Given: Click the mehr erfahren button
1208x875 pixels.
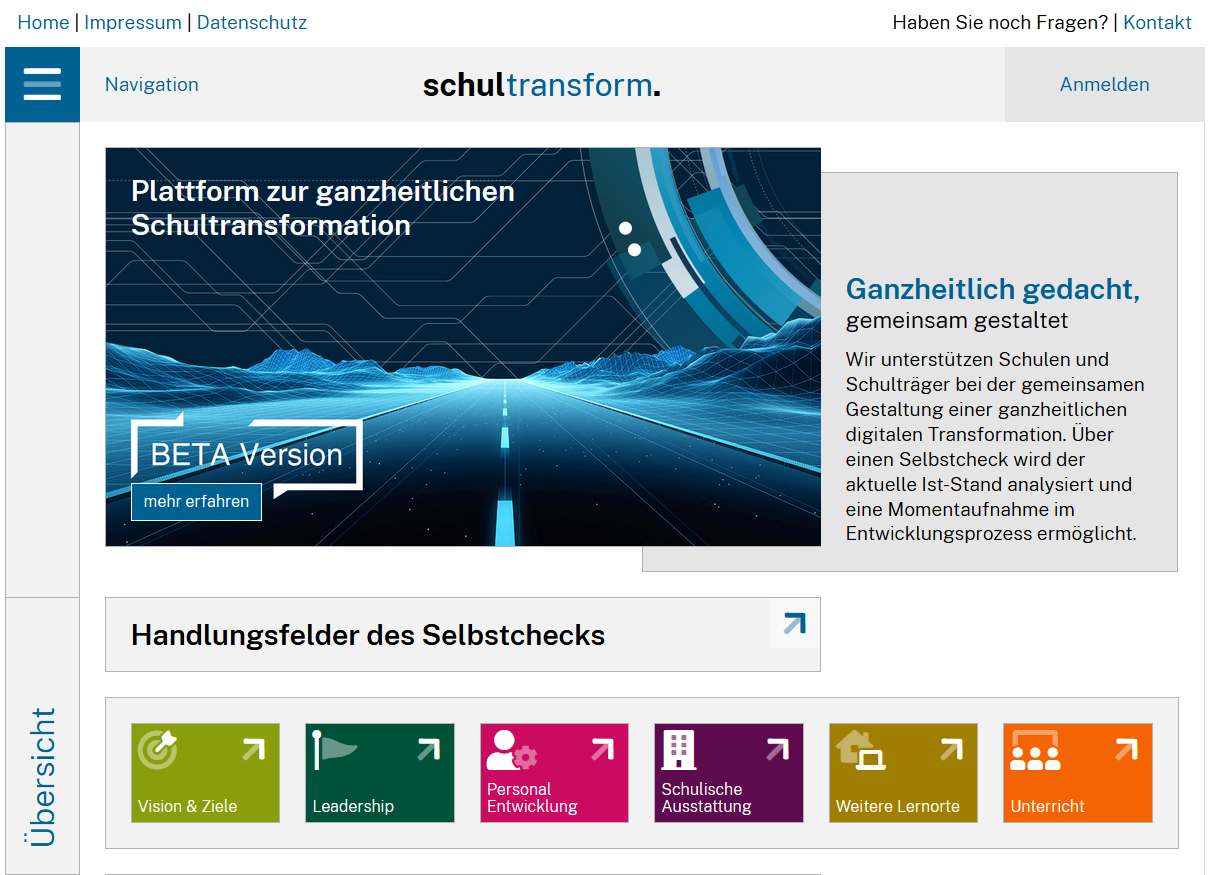Looking at the screenshot, I should tap(196, 502).
